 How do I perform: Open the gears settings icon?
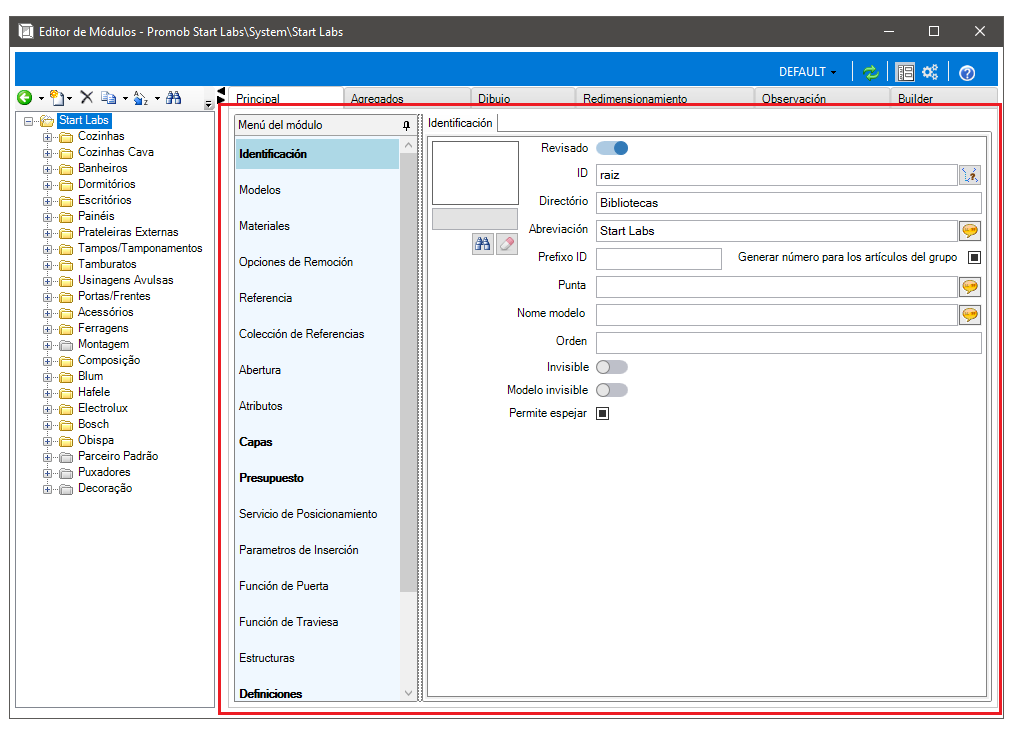pos(929,72)
